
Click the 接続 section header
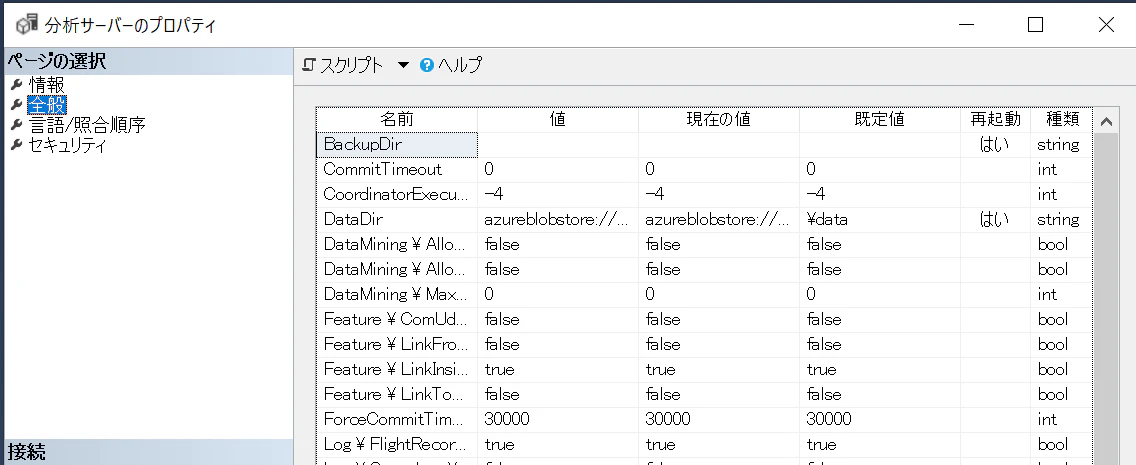(147, 452)
